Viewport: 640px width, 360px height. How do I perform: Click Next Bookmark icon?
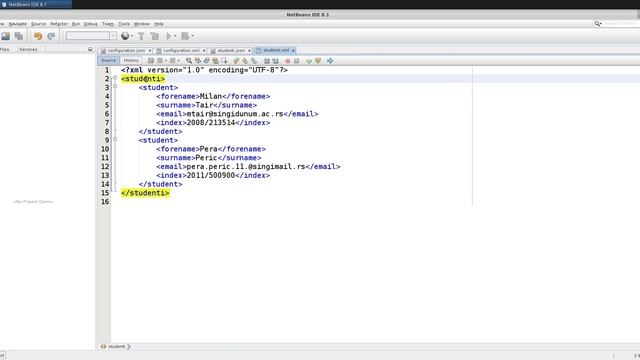pos(245,61)
